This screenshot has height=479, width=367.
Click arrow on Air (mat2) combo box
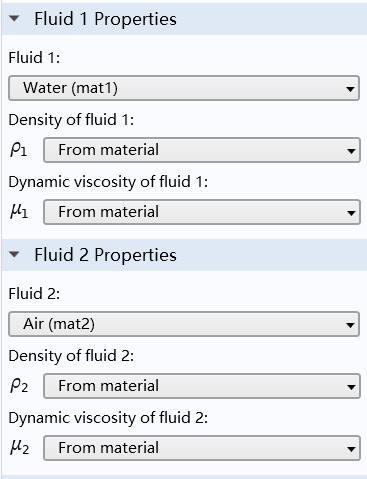click(x=350, y=325)
